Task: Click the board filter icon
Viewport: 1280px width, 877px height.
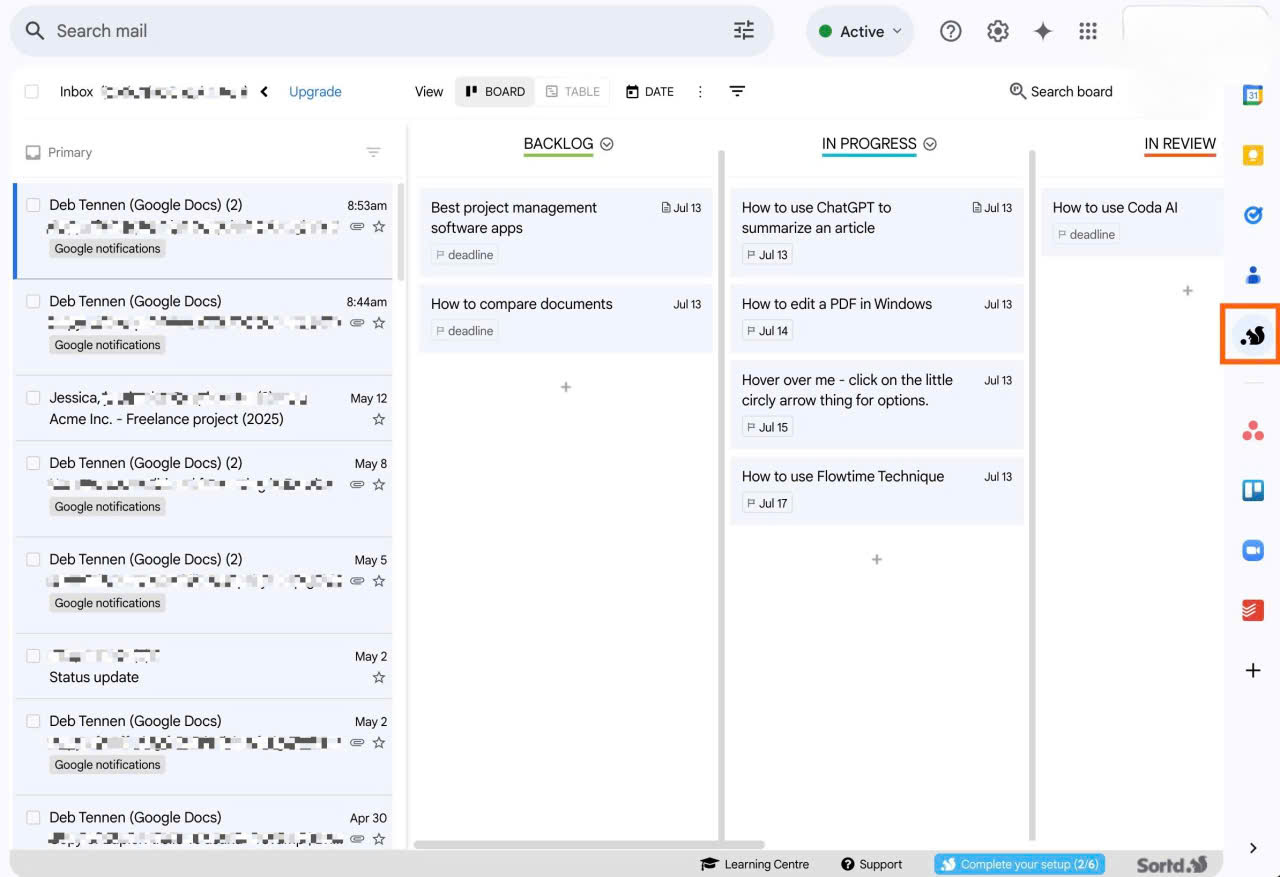Action: [737, 91]
